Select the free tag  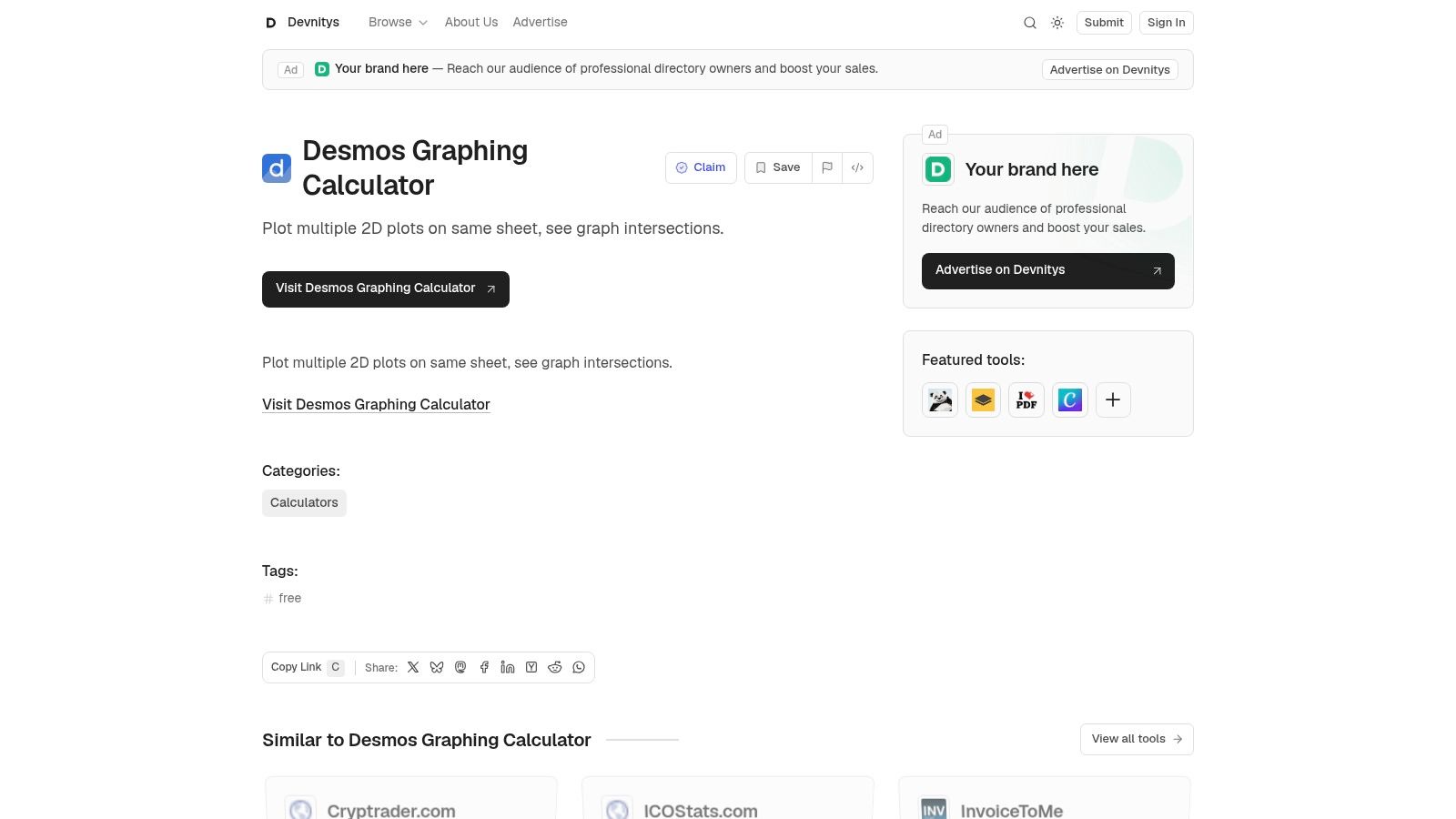[x=282, y=598]
